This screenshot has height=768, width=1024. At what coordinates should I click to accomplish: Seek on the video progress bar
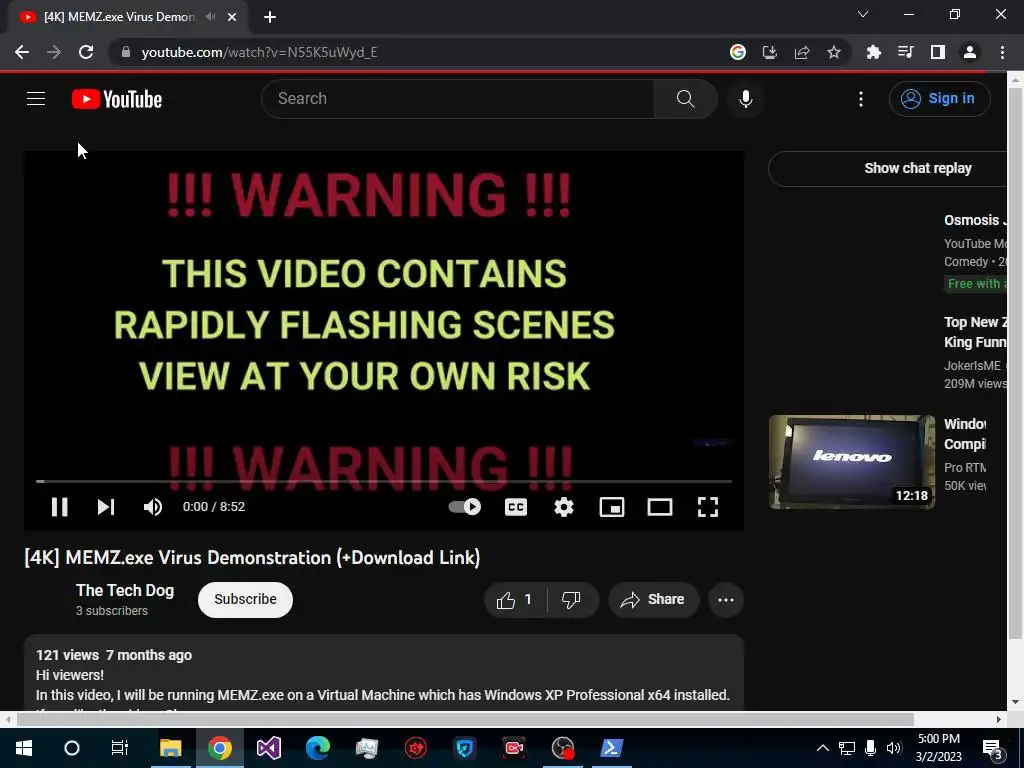pos(384,481)
